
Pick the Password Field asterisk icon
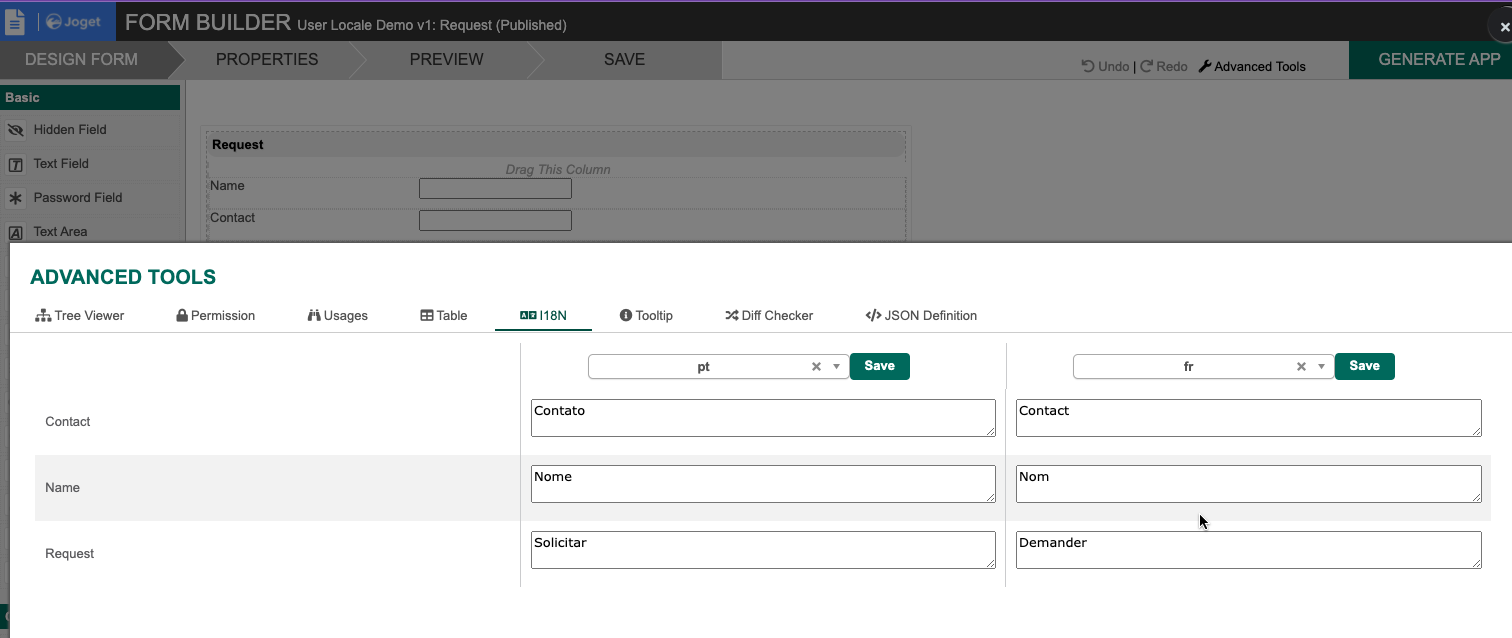[x=15, y=198]
